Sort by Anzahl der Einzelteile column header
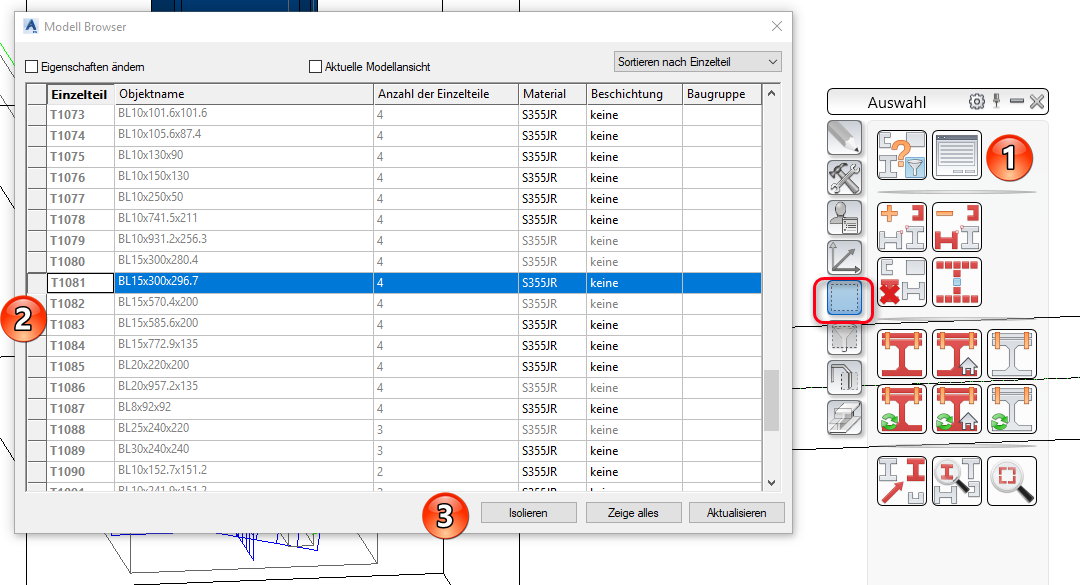The image size is (1080, 585). pyautogui.click(x=446, y=94)
